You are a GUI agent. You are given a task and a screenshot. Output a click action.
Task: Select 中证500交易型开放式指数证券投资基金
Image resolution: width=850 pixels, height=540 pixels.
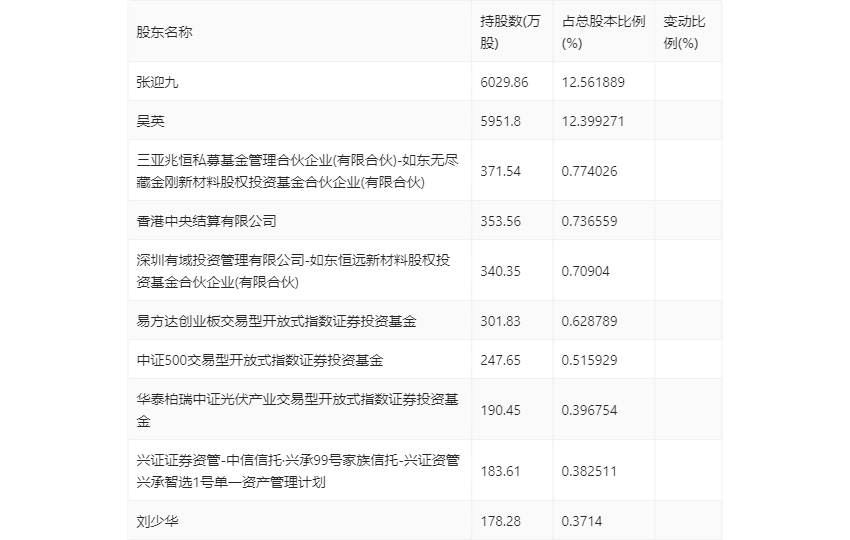coord(260,360)
